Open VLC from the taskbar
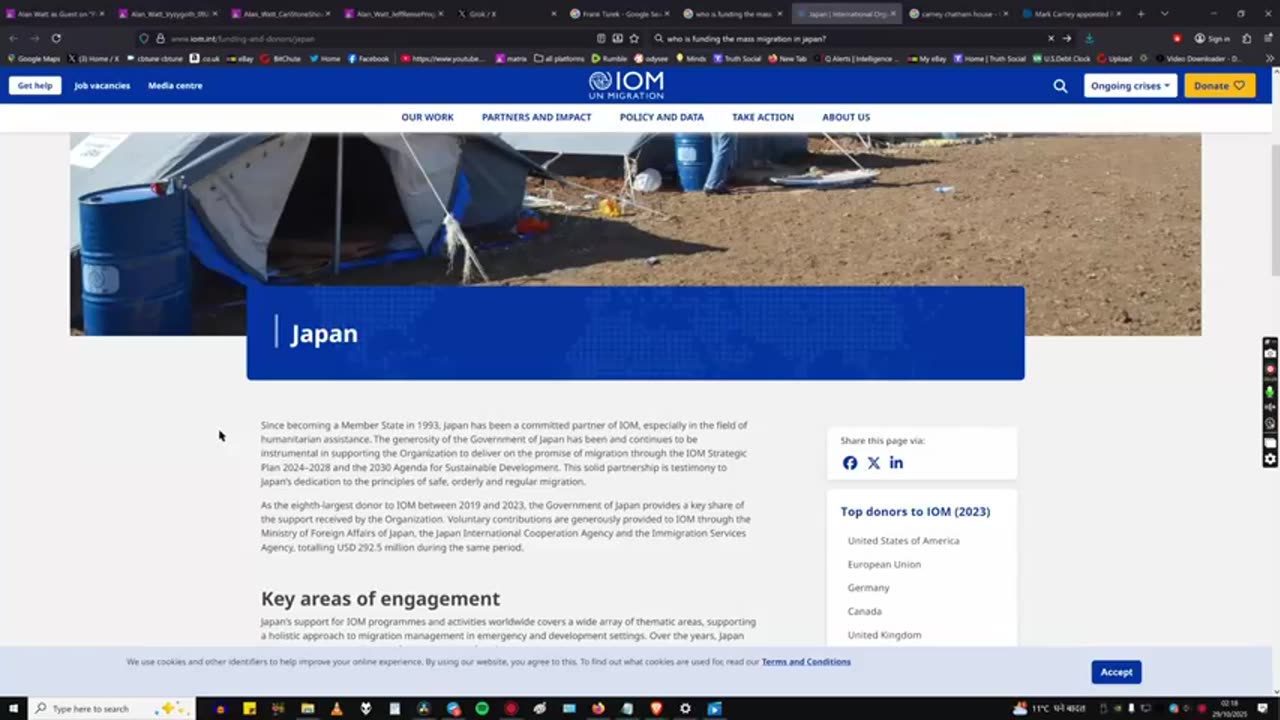The image size is (1280, 720). point(337,708)
